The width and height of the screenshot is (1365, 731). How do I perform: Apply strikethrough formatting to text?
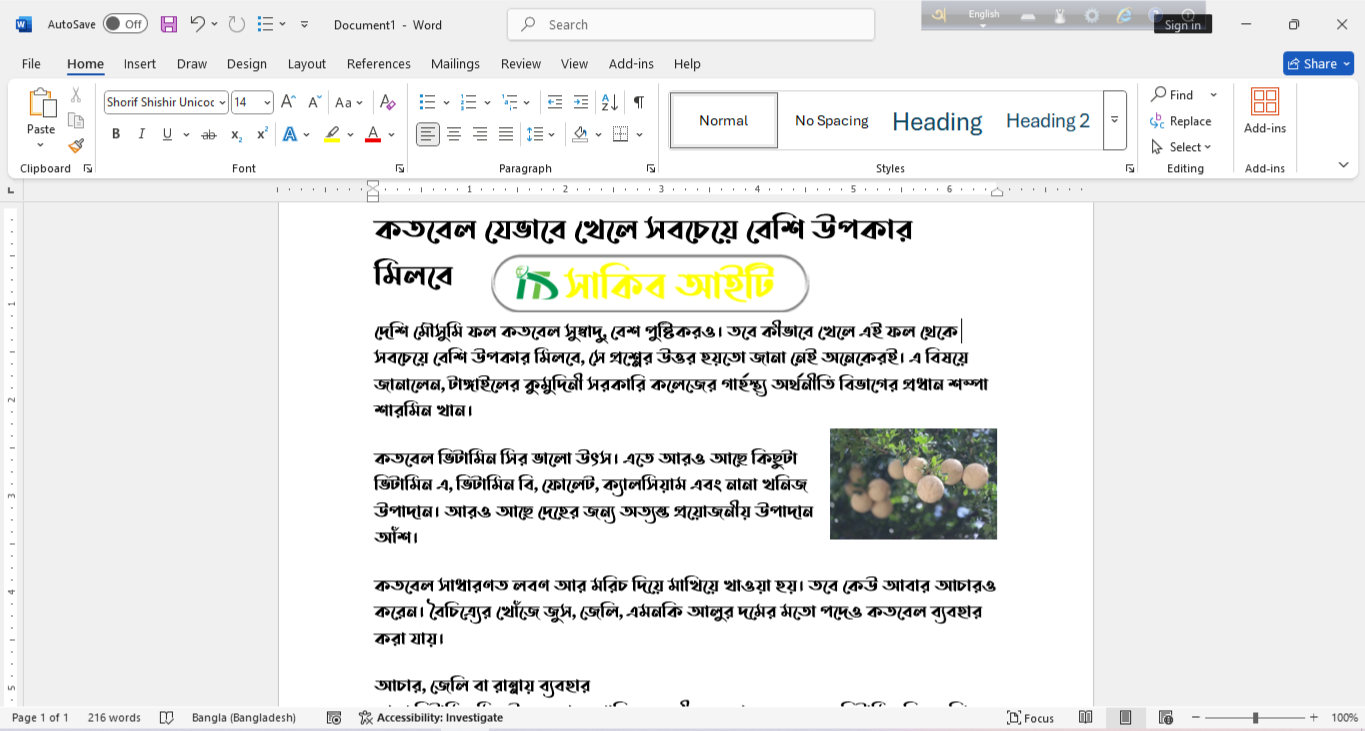pos(208,135)
